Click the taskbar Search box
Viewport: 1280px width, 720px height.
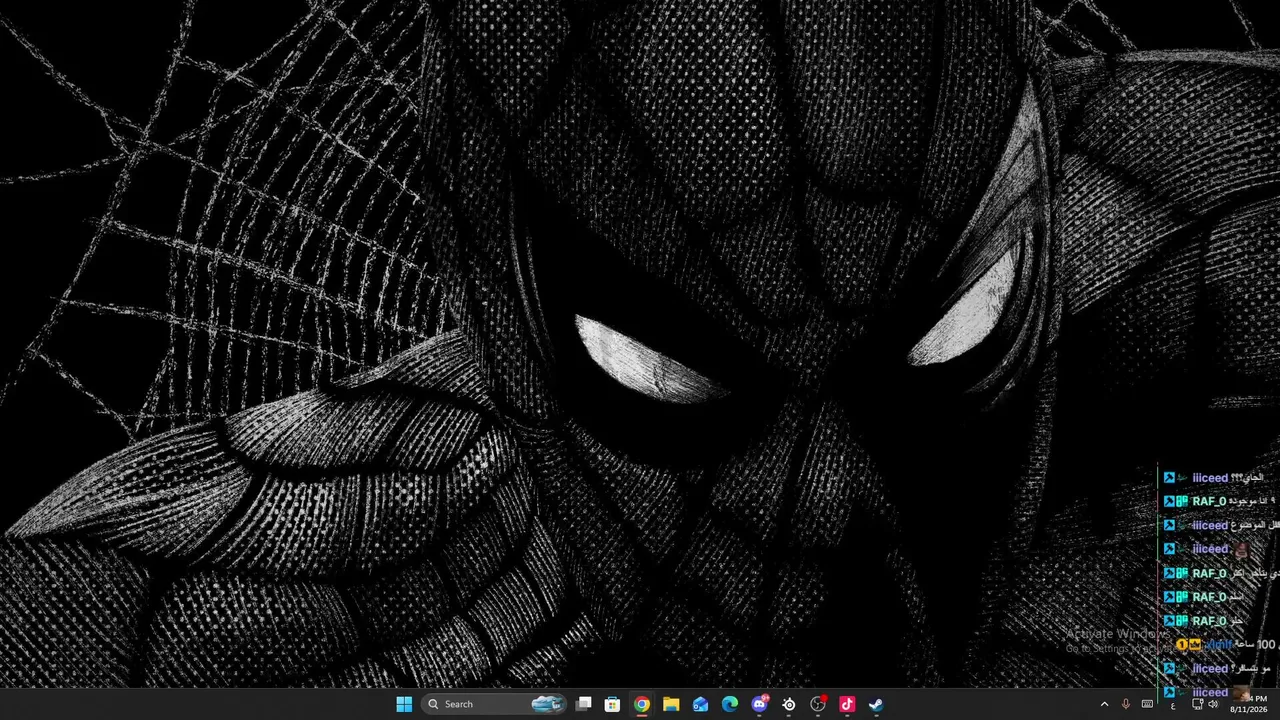point(494,704)
